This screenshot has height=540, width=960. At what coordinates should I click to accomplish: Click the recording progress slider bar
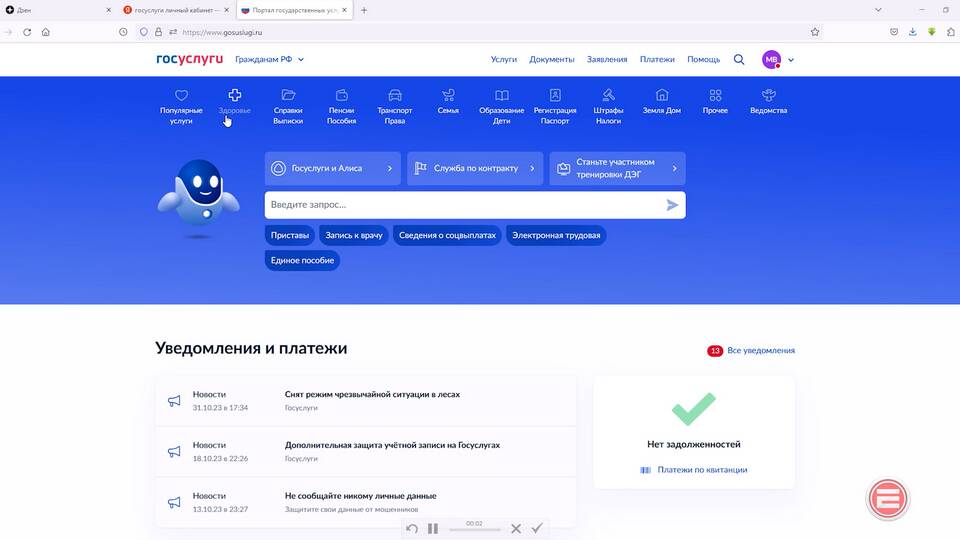click(x=474, y=530)
